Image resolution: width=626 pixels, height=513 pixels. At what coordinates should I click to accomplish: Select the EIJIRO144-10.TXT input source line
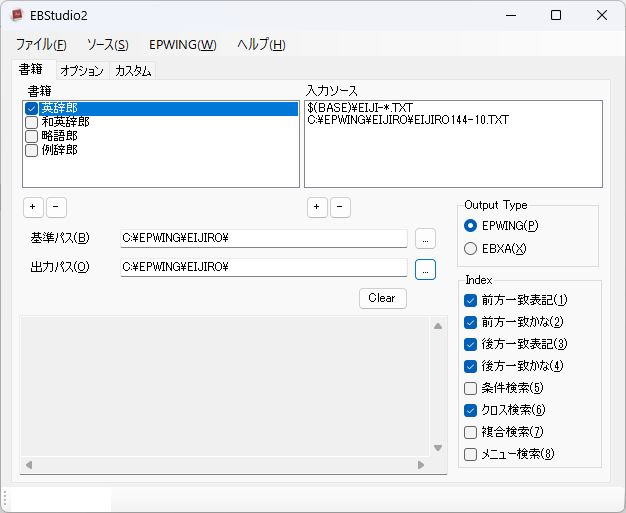408,120
